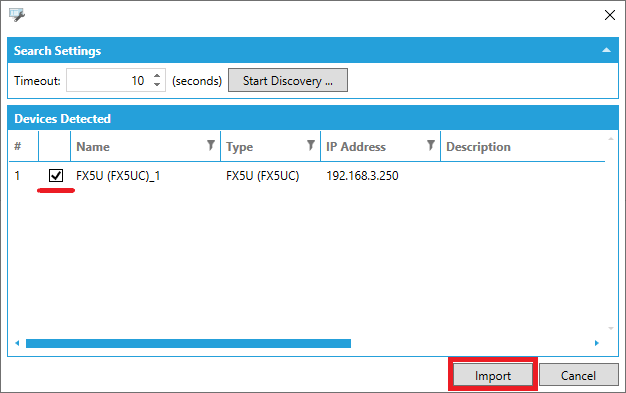
Task: Close the dialog window
Action: 610,15
